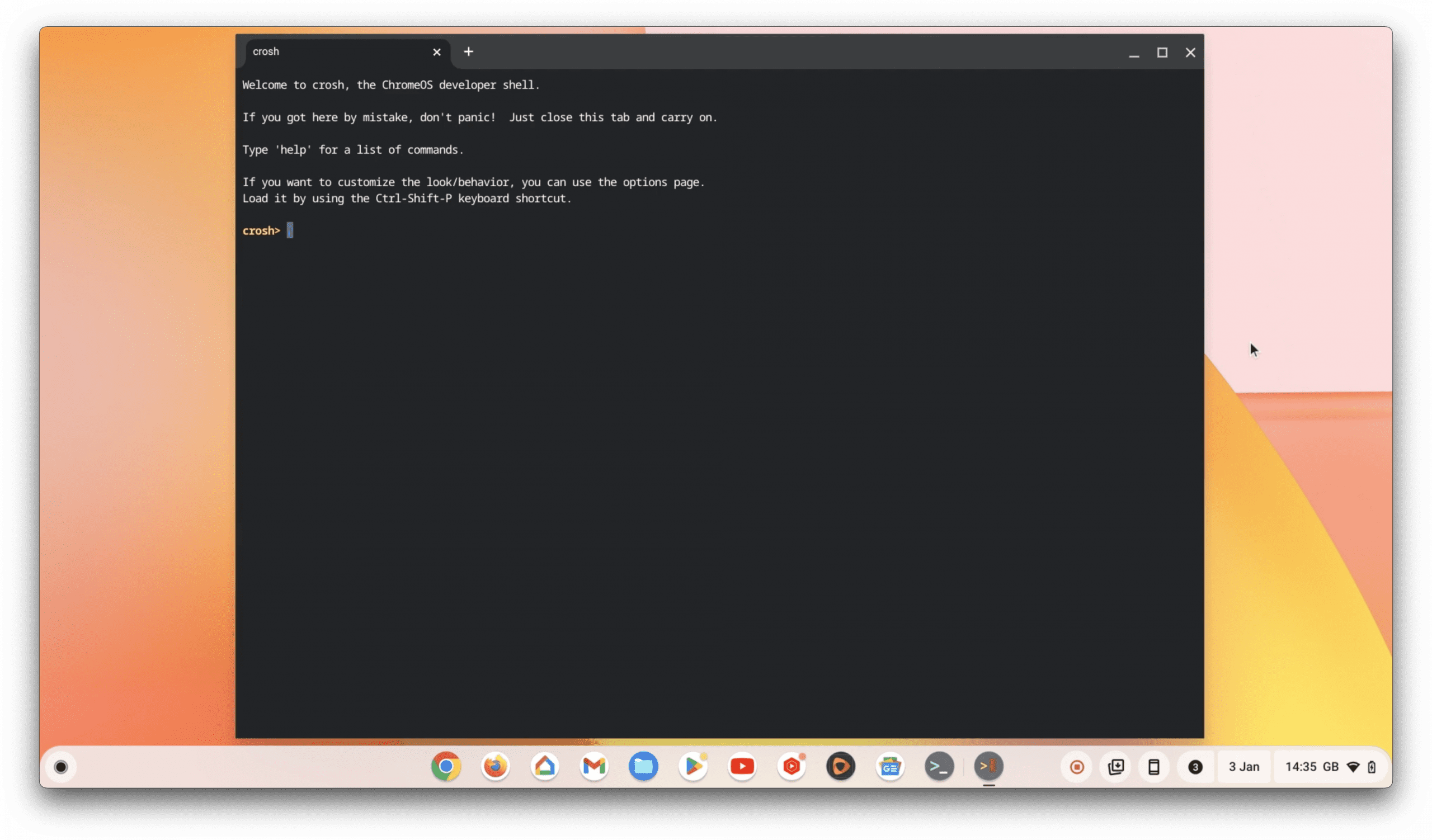Launch Gmail from the shelf
This screenshot has height=840, width=1432.
point(594,767)
